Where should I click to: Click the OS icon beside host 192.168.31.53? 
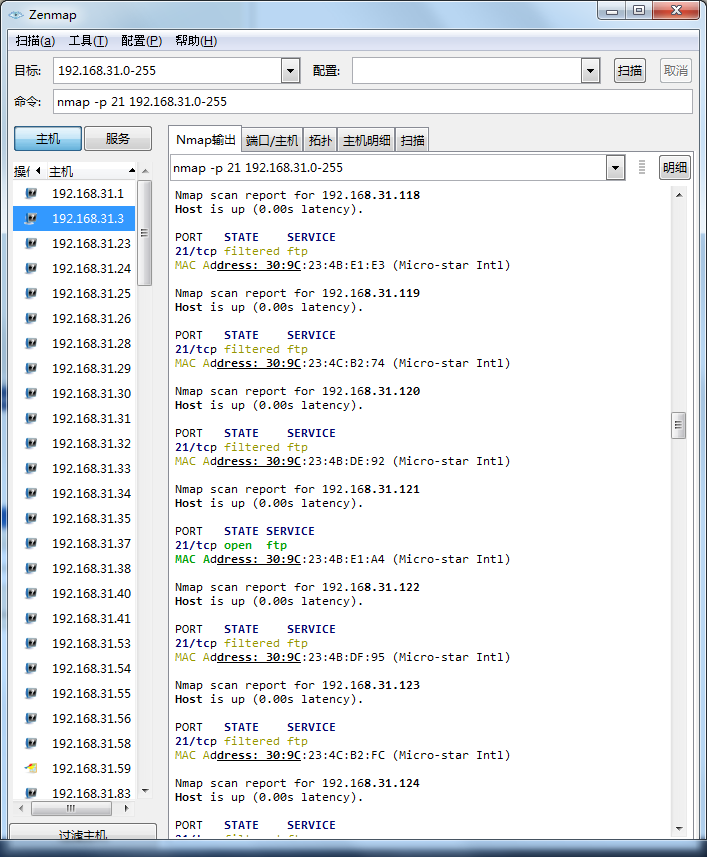32,643
